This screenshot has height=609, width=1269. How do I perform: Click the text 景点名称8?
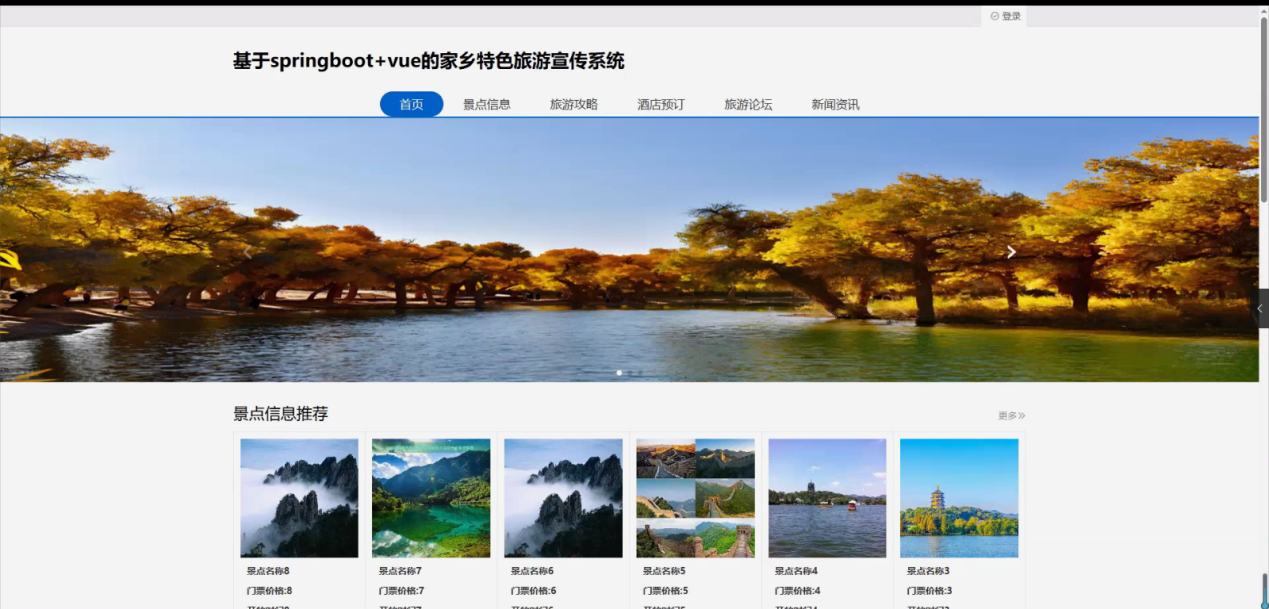tap(268, 571)
